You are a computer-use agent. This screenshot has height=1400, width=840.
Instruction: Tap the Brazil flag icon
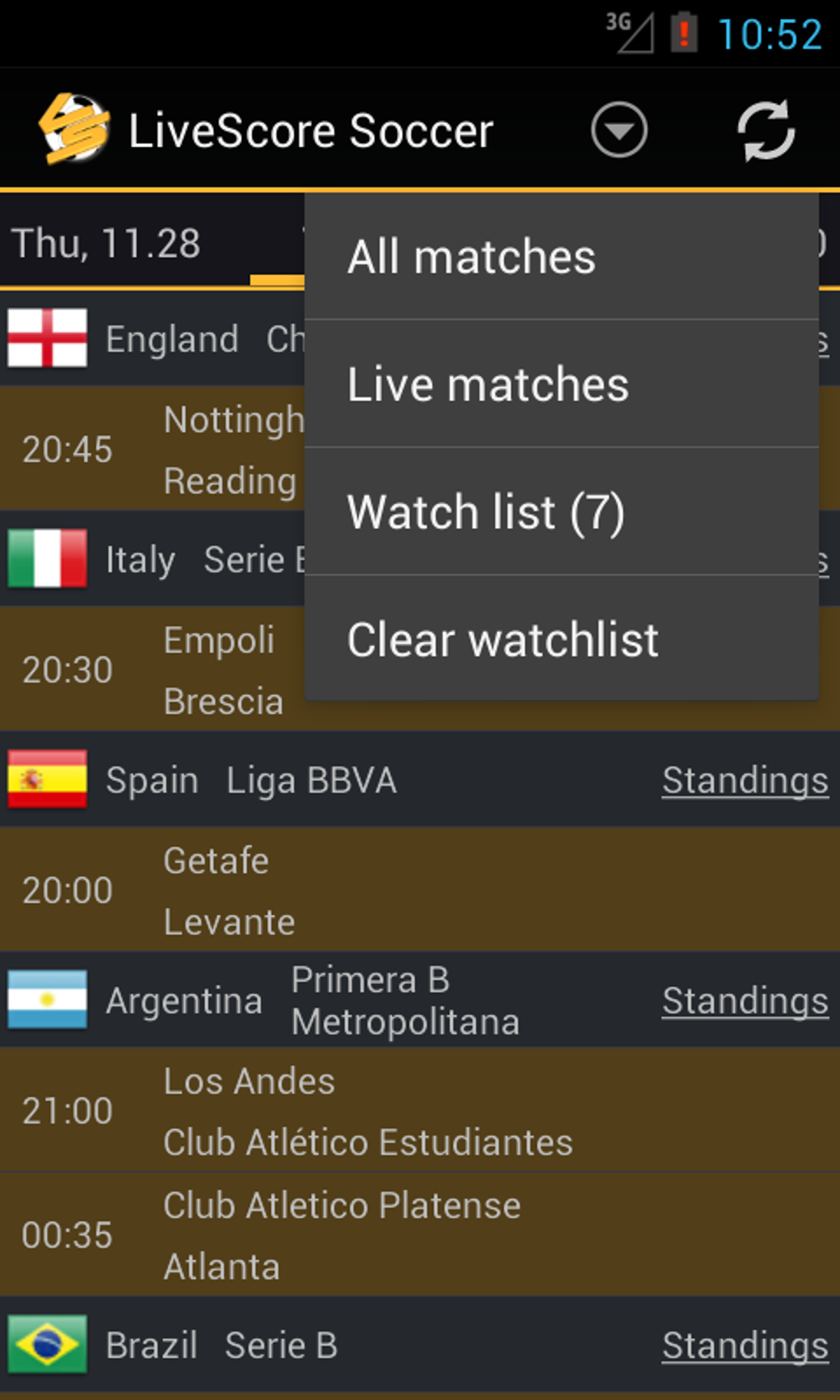tap(47, 1345)
